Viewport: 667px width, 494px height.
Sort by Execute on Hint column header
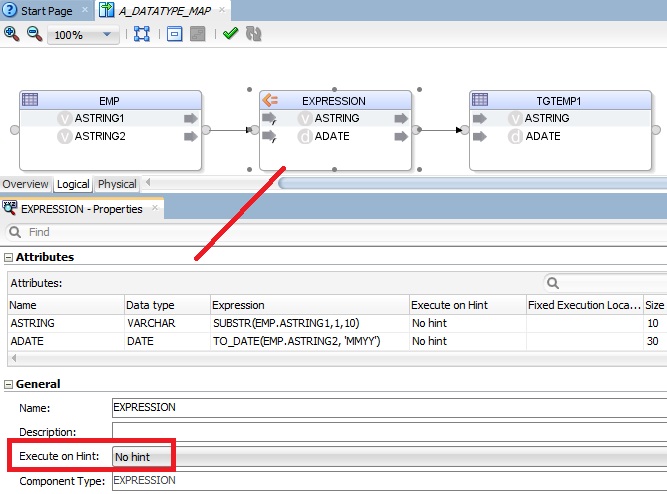click(x=468, y=305)
